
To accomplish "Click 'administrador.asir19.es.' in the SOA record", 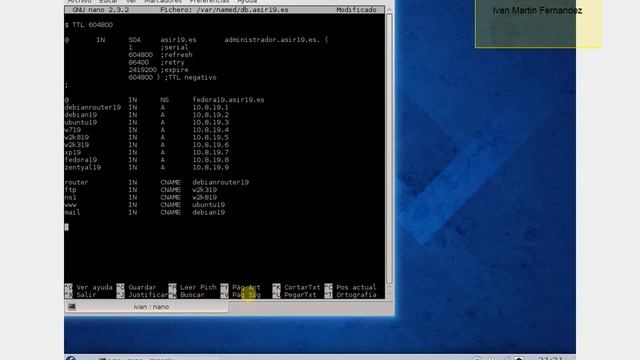I will pyautogui.click(x=272, y=40).
